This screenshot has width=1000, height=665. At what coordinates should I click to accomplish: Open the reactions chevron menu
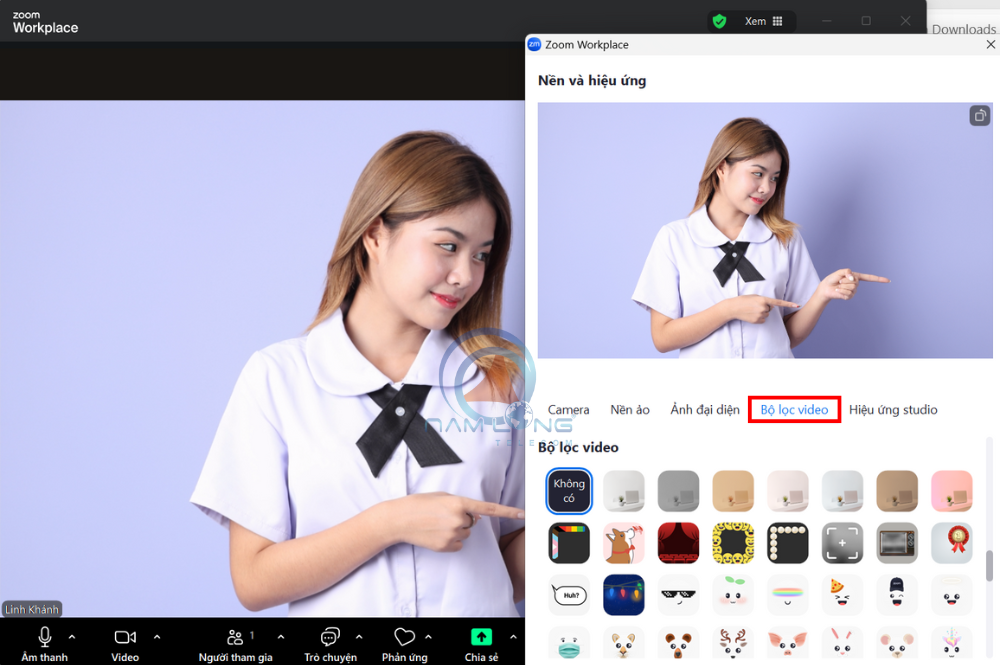pos(428,636)
